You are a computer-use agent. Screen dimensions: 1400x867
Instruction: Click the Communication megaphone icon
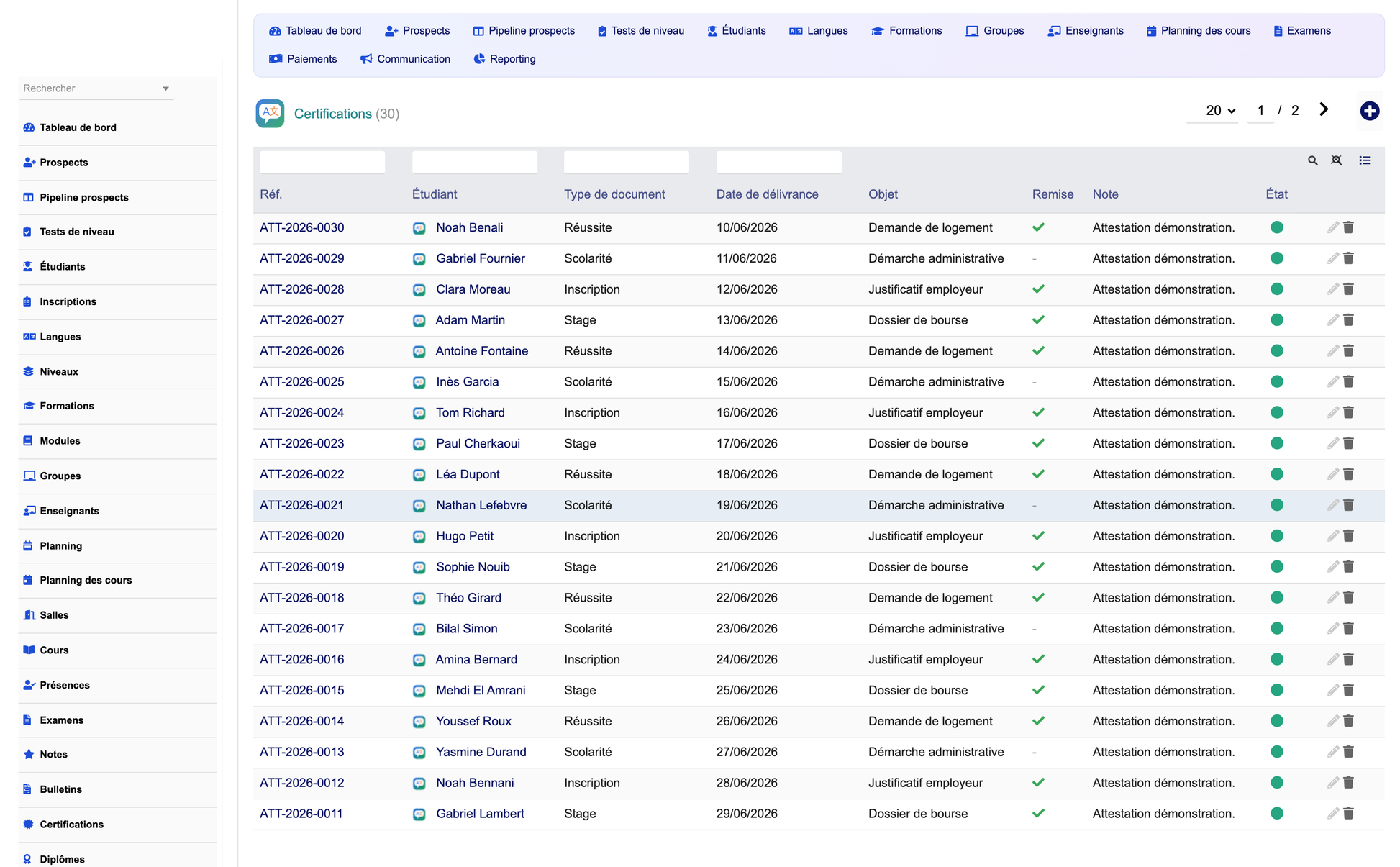366,59
